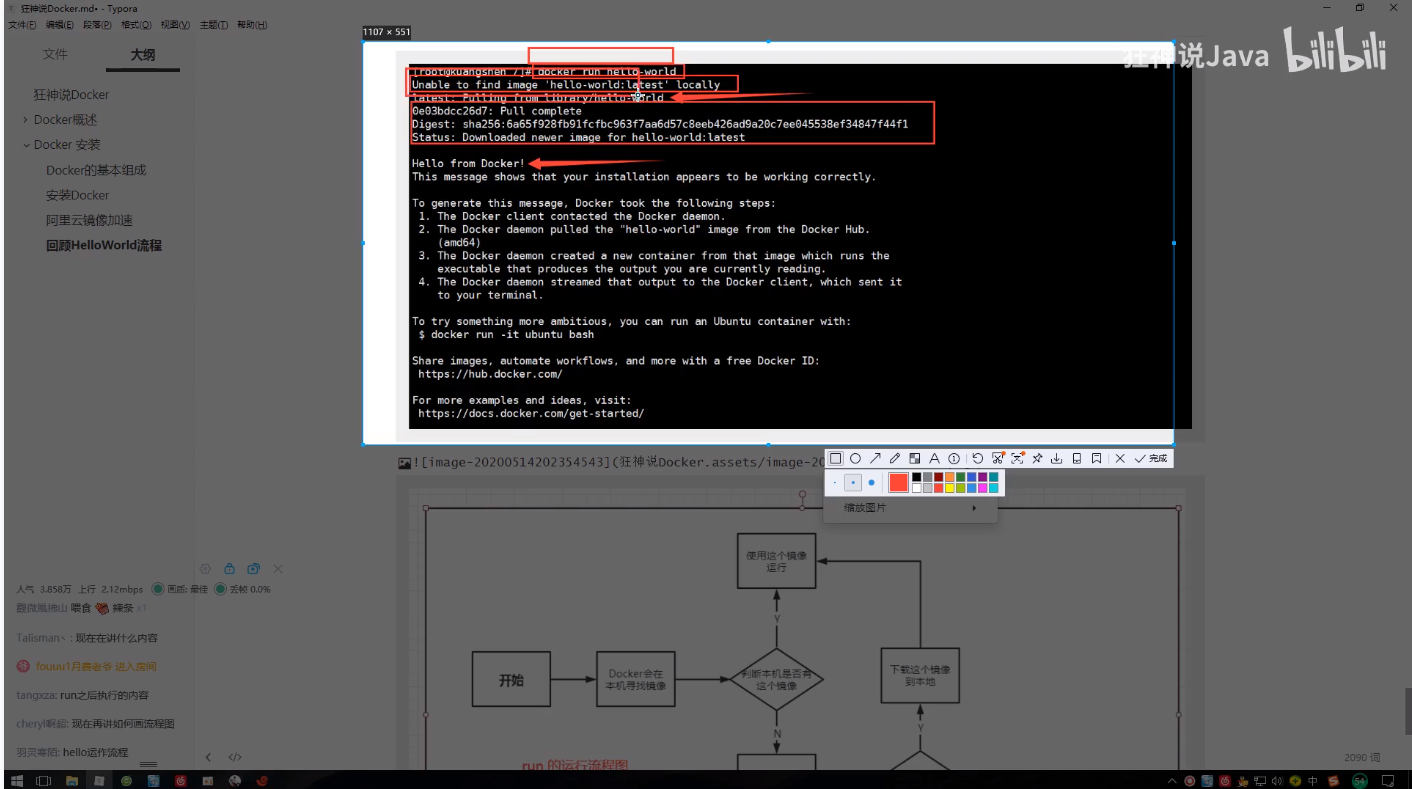The image size is (1412, 789).
Task: Cancel the screenshot with X icon
Action: coord(1120,458)
